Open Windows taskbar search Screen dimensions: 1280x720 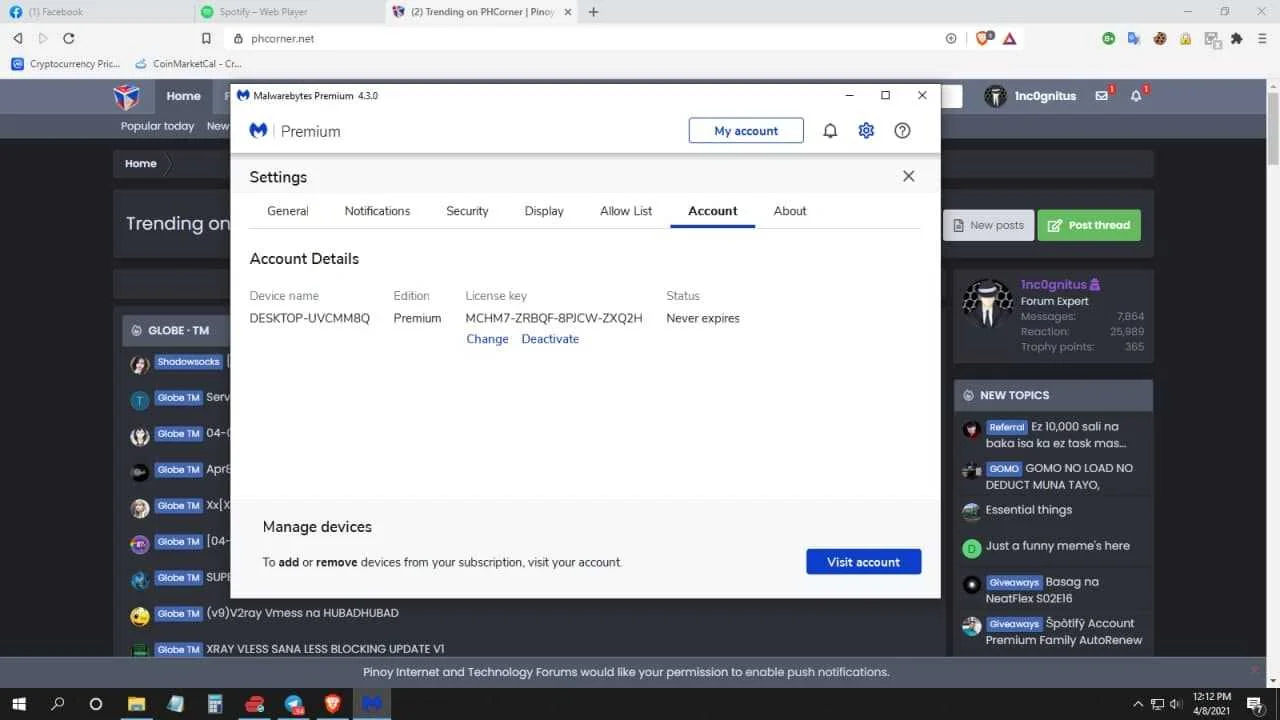pos(57,704)
